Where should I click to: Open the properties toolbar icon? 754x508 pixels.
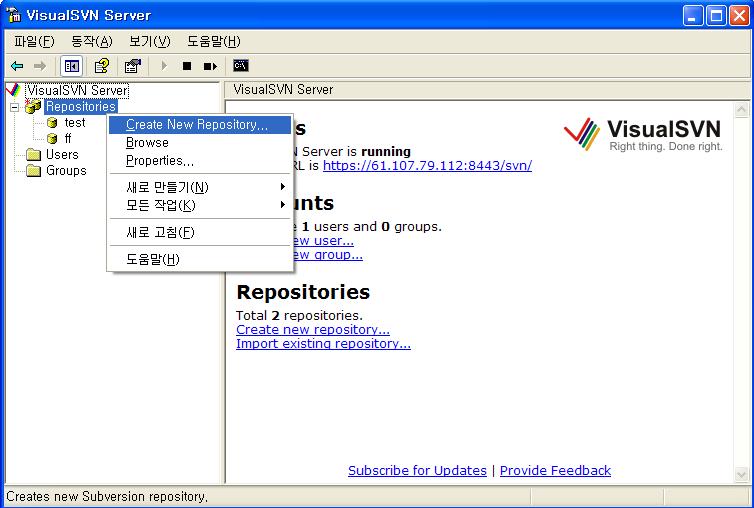tap(132, 66)
